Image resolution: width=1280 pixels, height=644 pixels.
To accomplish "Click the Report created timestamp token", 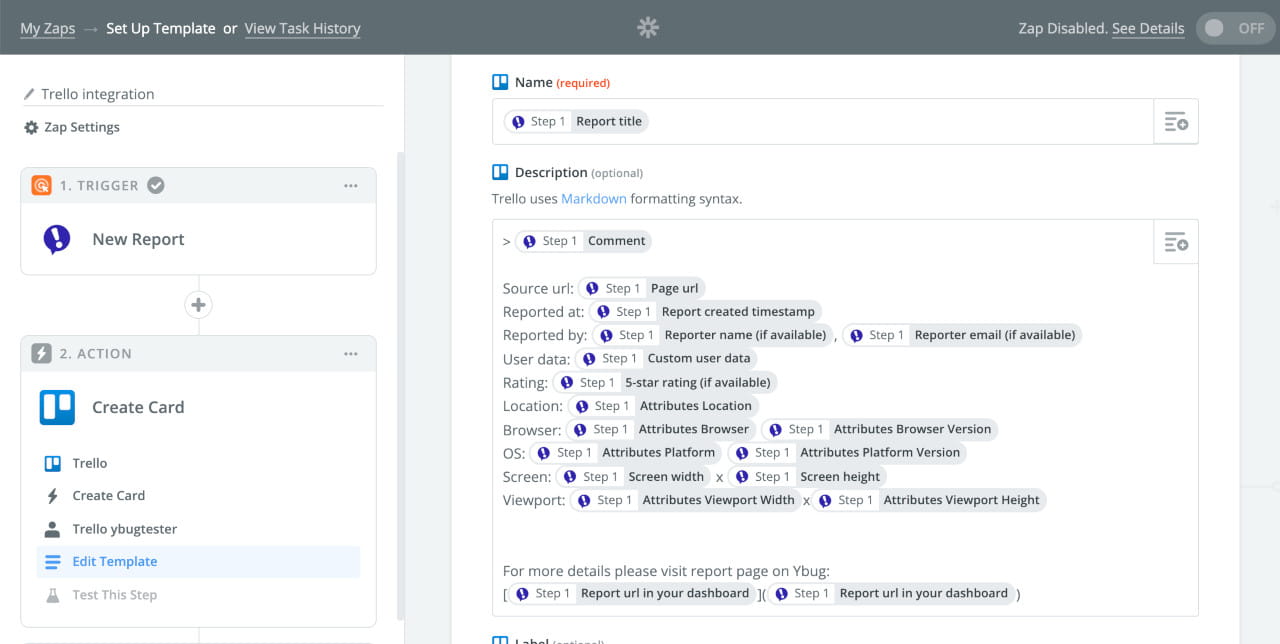I will pyautogui.click(x=705, y=311).
